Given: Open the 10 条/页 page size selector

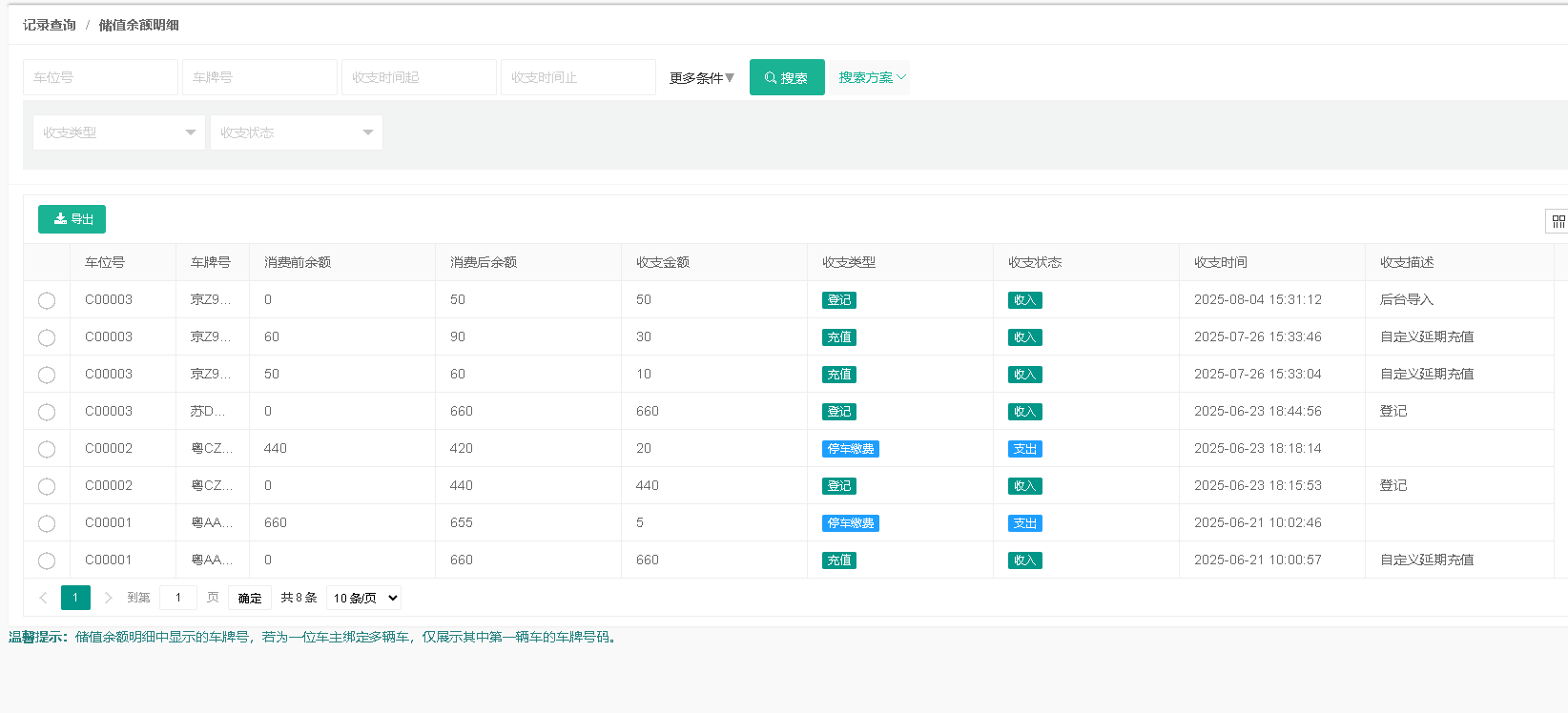Looking at the screenshot, I should (363, 598).
